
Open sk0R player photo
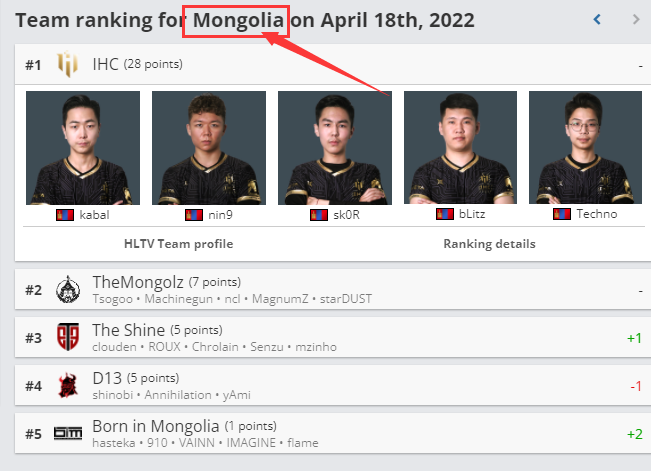[x=335, y=148]
